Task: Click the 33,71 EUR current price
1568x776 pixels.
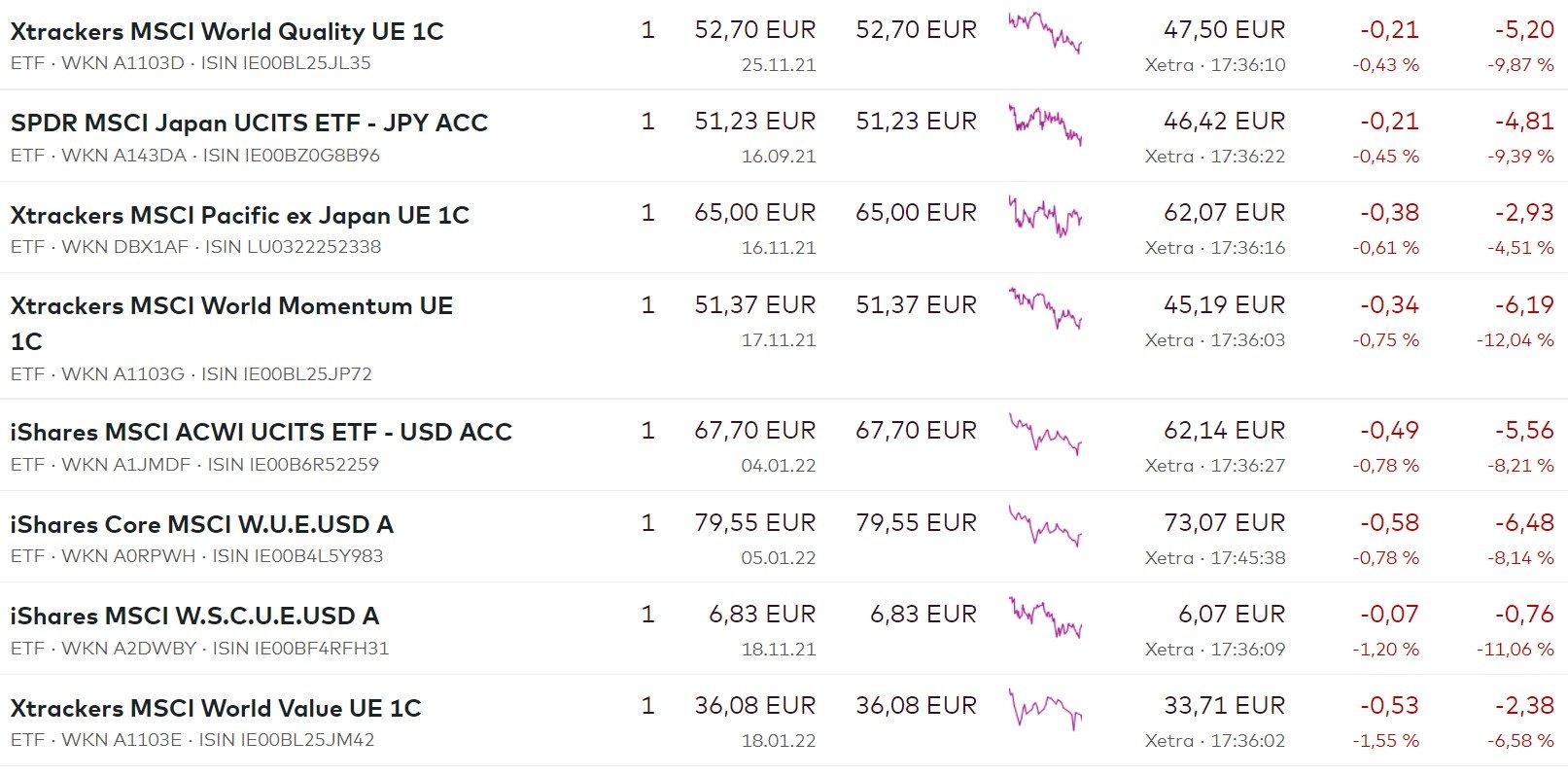Action: tap(1224, 706)
